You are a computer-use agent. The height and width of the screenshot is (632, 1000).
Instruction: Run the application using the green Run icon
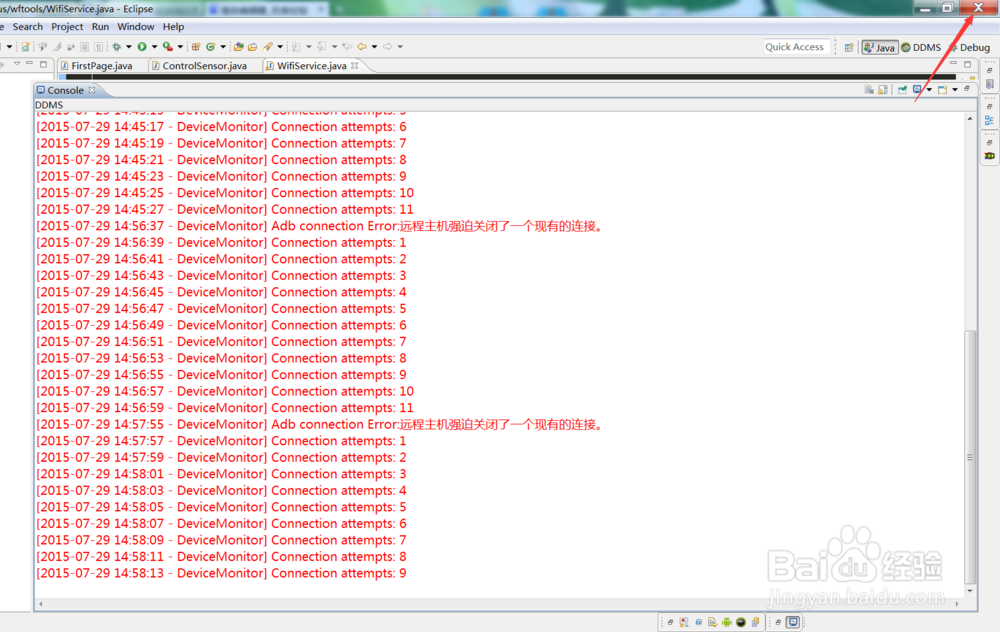[x=143, y=46]
